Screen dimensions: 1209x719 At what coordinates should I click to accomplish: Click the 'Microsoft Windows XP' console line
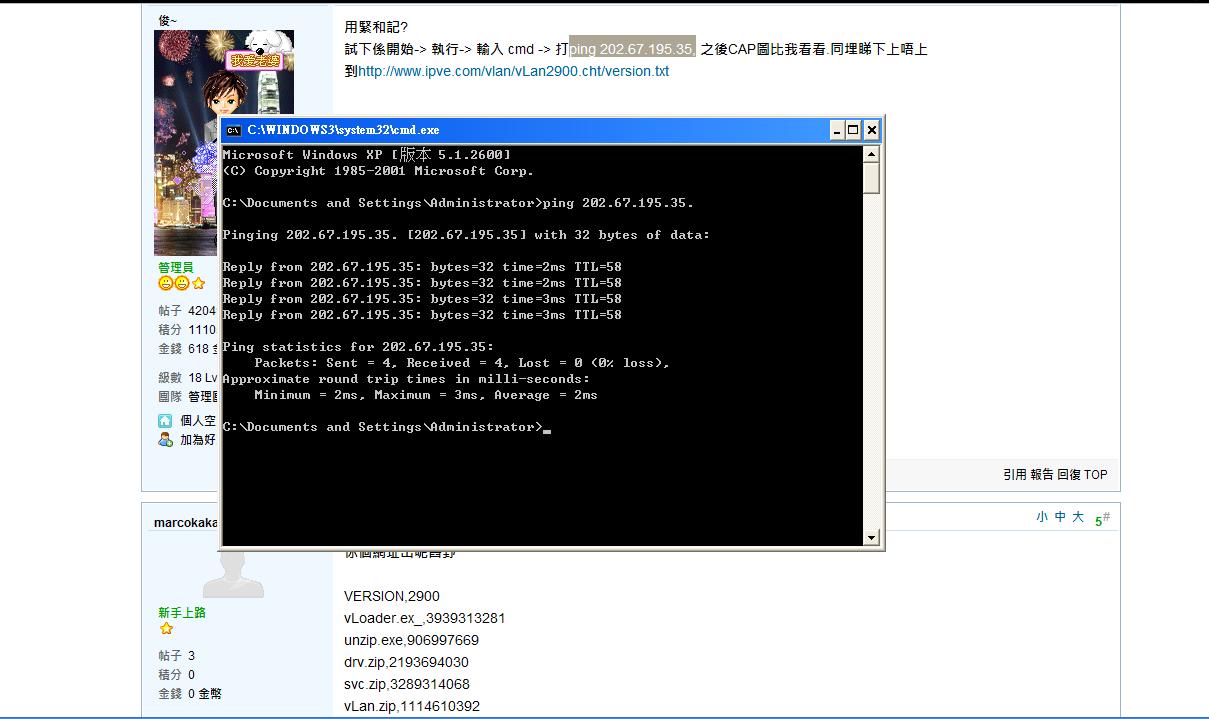point(366,154)
